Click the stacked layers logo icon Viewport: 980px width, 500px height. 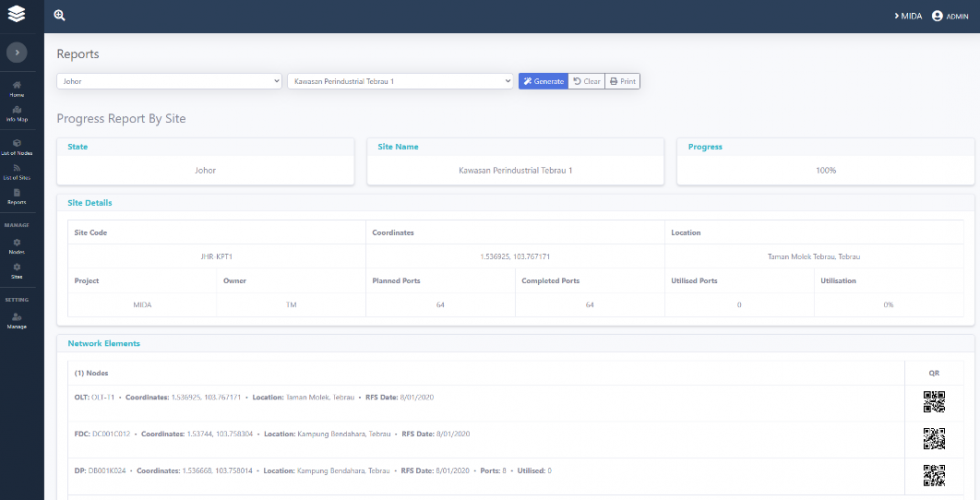click(17, 14)
